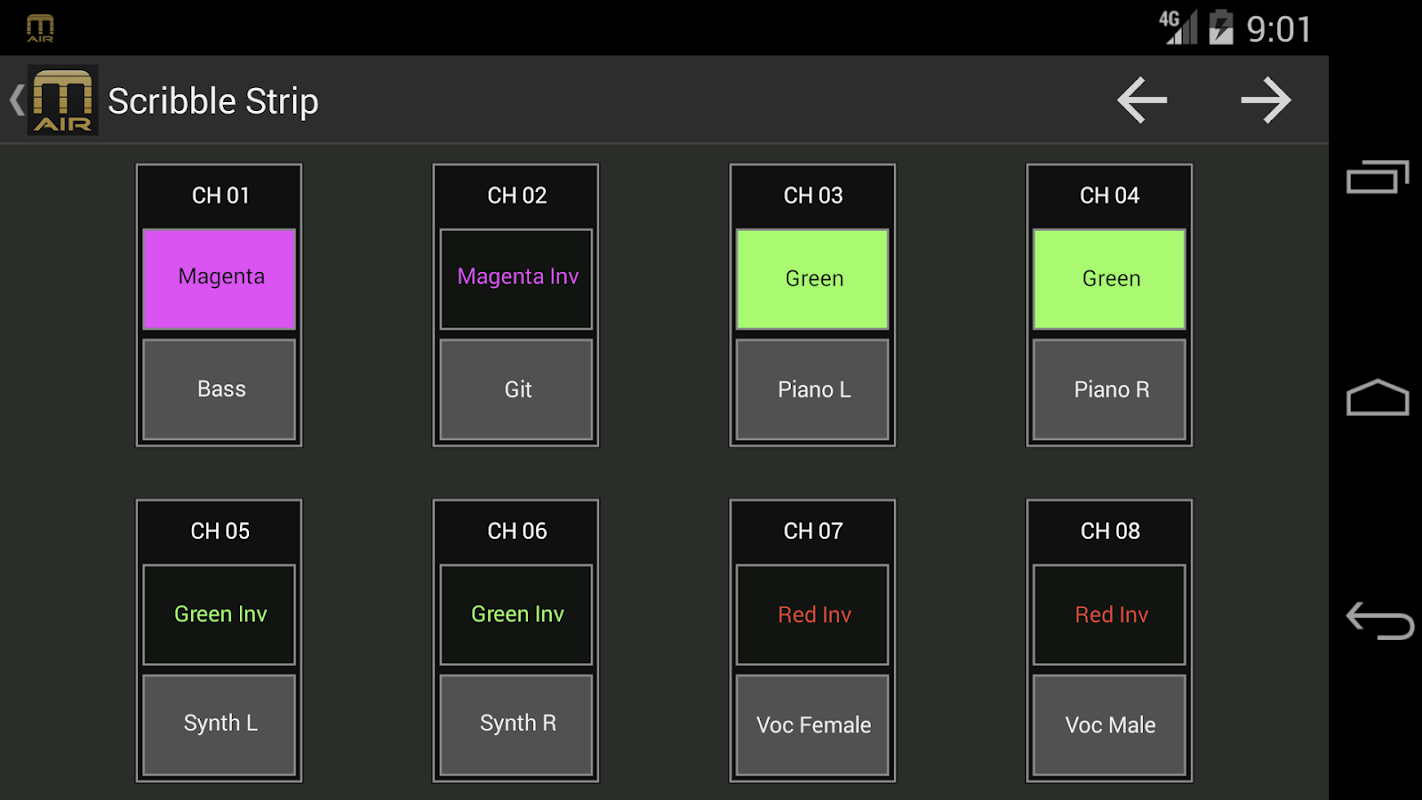Toggle Green Inv color on CH 05

tap(219, 615)
